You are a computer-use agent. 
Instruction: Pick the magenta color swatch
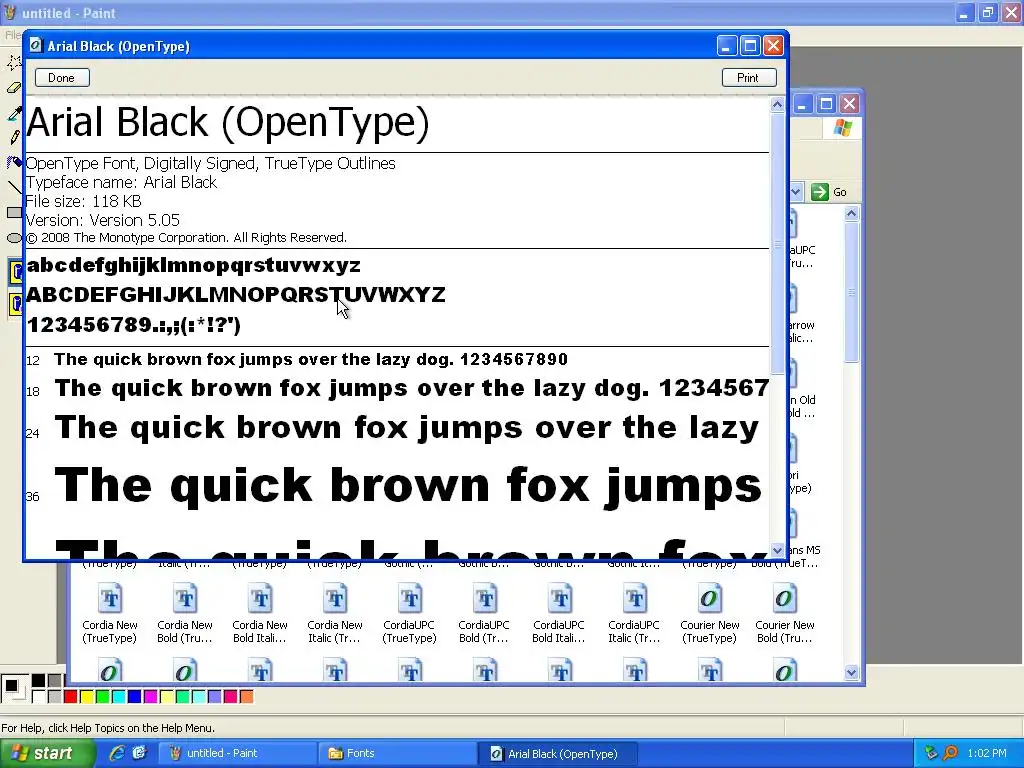point(151,697)
